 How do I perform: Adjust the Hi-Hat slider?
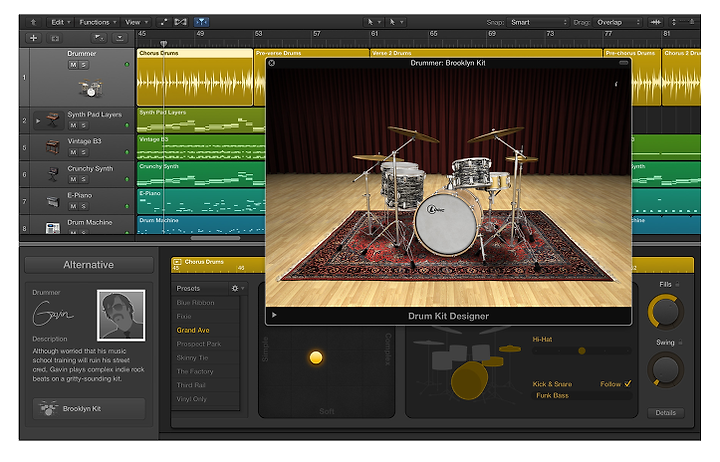[581, 350]
